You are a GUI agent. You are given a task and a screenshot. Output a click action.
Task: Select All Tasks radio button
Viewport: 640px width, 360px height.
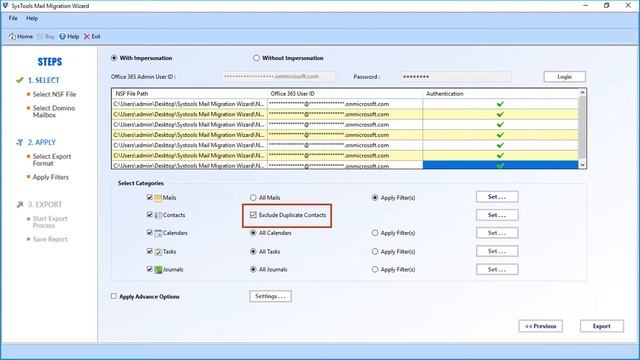[x=253, y=251]
